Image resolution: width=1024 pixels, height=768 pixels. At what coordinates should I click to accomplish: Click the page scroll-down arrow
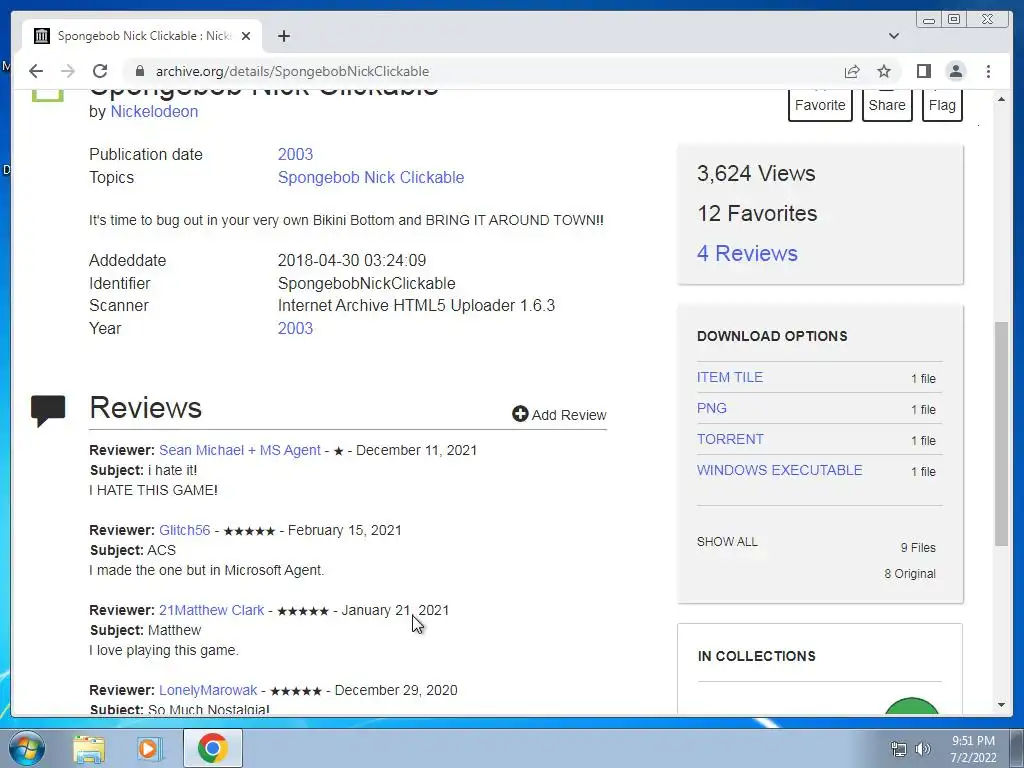coord(1001,705)
